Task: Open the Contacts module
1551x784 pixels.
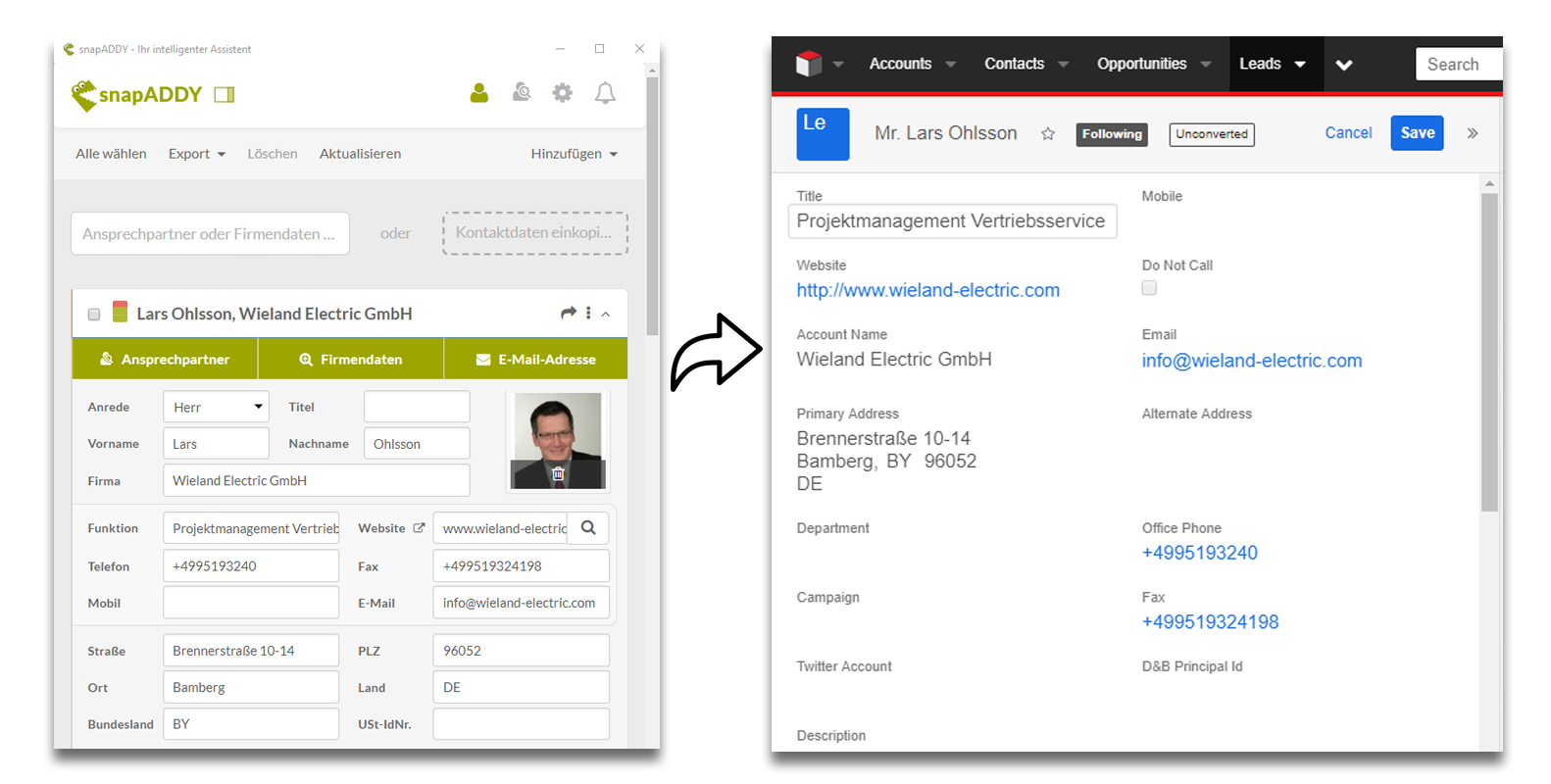Action: 1014,64
